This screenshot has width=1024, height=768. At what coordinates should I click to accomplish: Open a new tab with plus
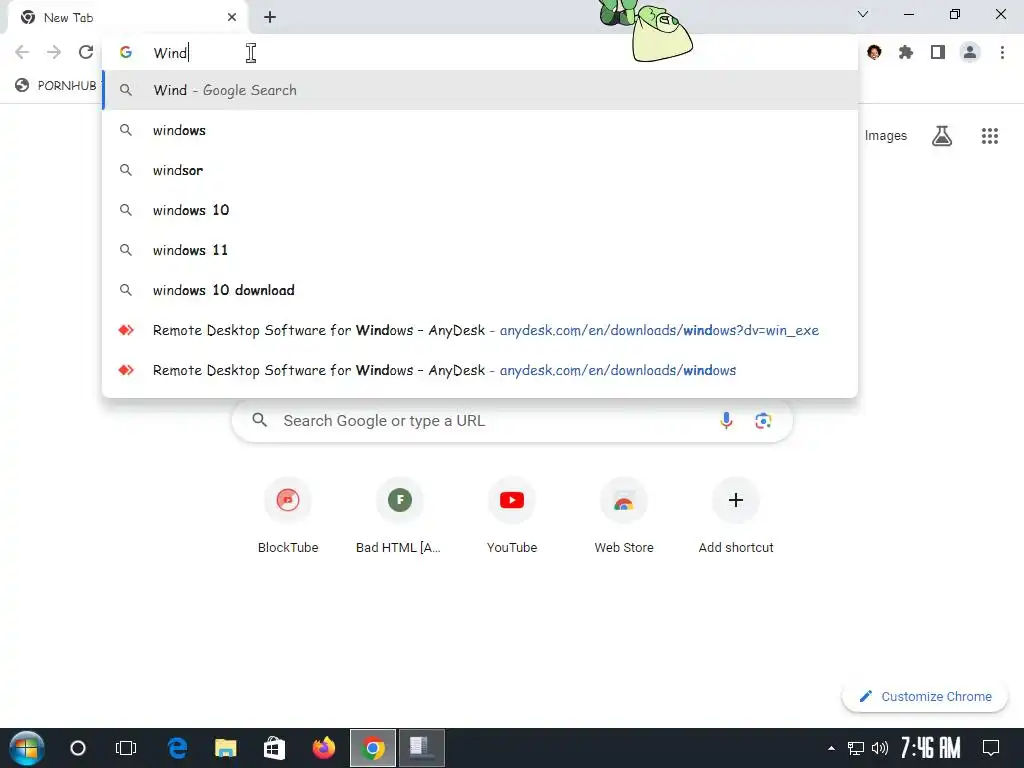[270, 18]
